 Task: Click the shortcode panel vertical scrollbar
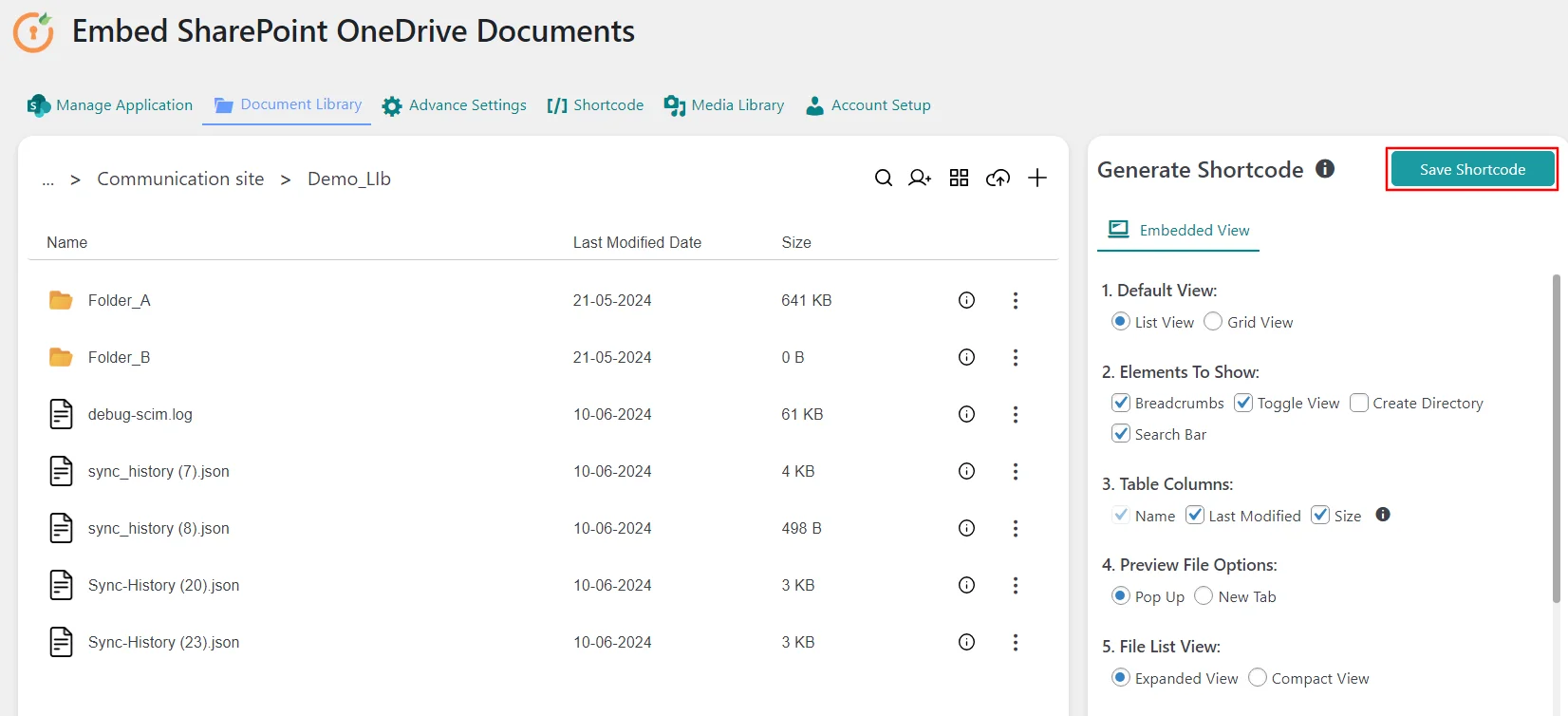tap(1556, 438)
